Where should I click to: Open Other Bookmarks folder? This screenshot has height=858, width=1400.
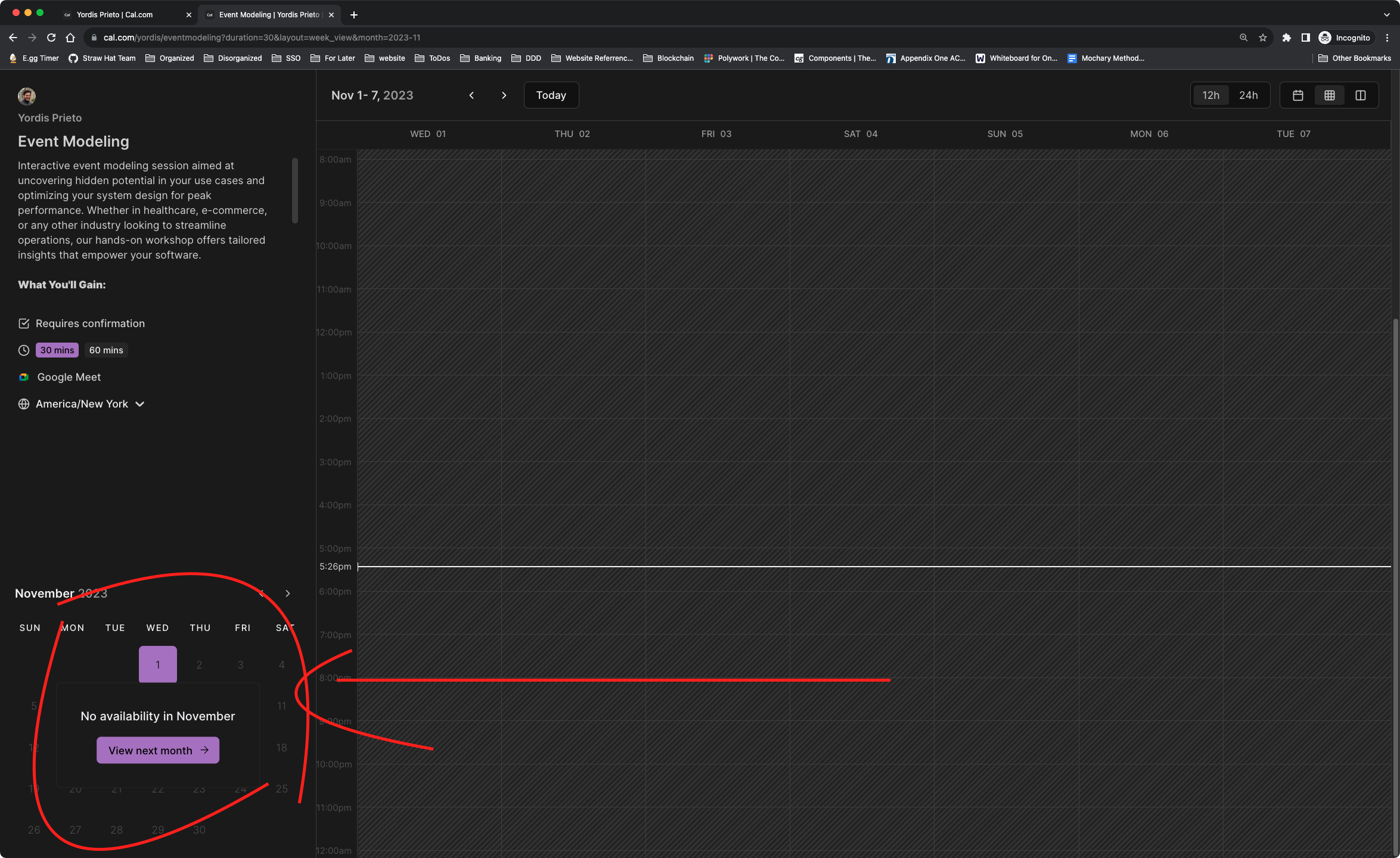pyautogui.click(x=1355, y=58)
